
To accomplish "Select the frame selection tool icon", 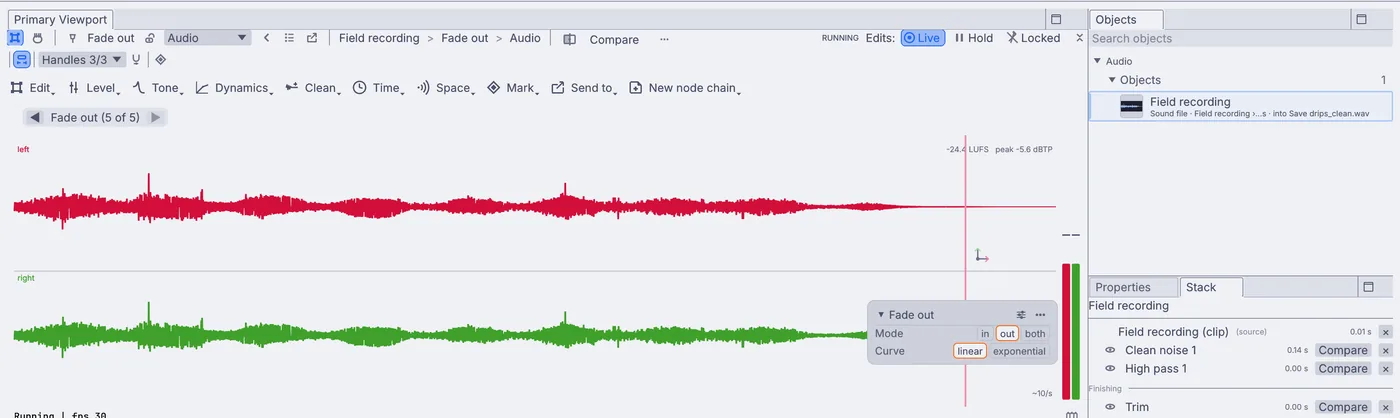I will 16,38.
